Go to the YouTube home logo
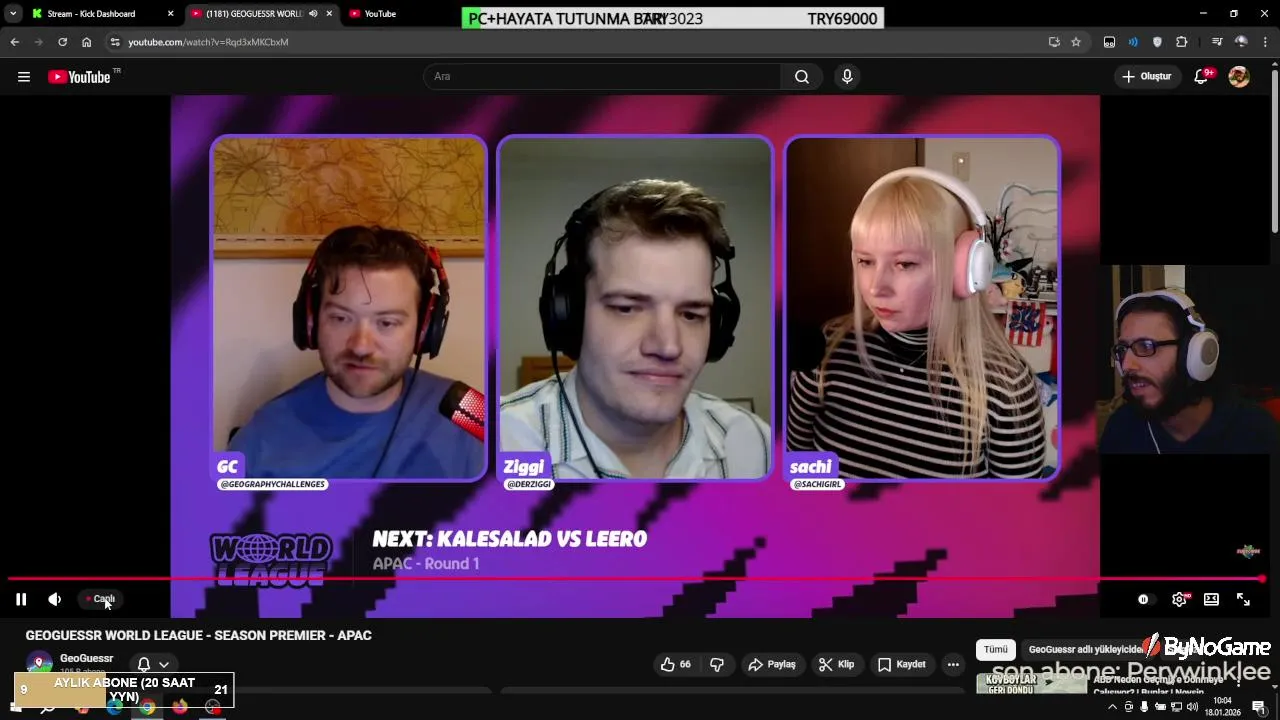Image resolution: width=1280 pixels, height=720 pixels. point(79,77)
